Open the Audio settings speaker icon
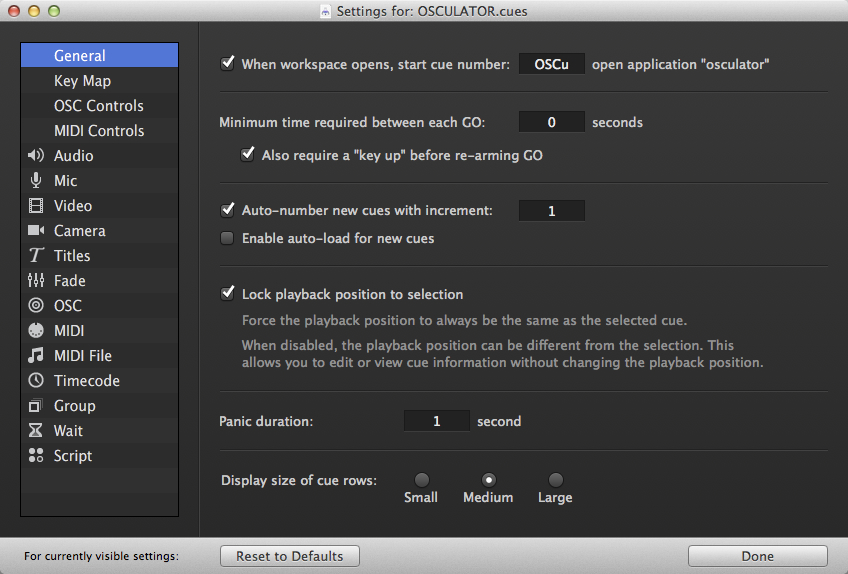Image resolution: width=848 pixels, height=574 pixels. pyautogui.click(x=36, y=156)
